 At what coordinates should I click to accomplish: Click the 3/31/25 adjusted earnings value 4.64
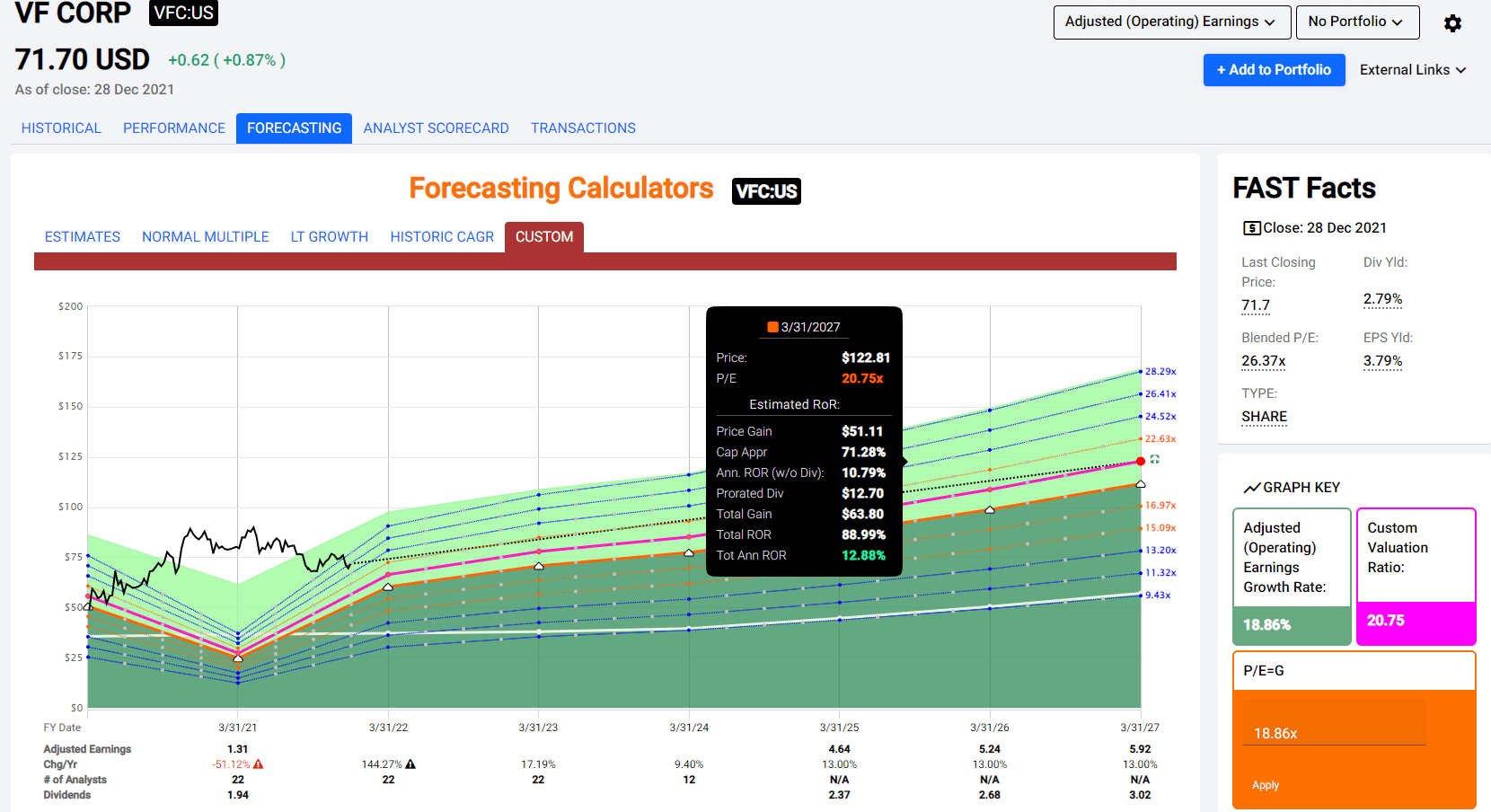[839, 749]
